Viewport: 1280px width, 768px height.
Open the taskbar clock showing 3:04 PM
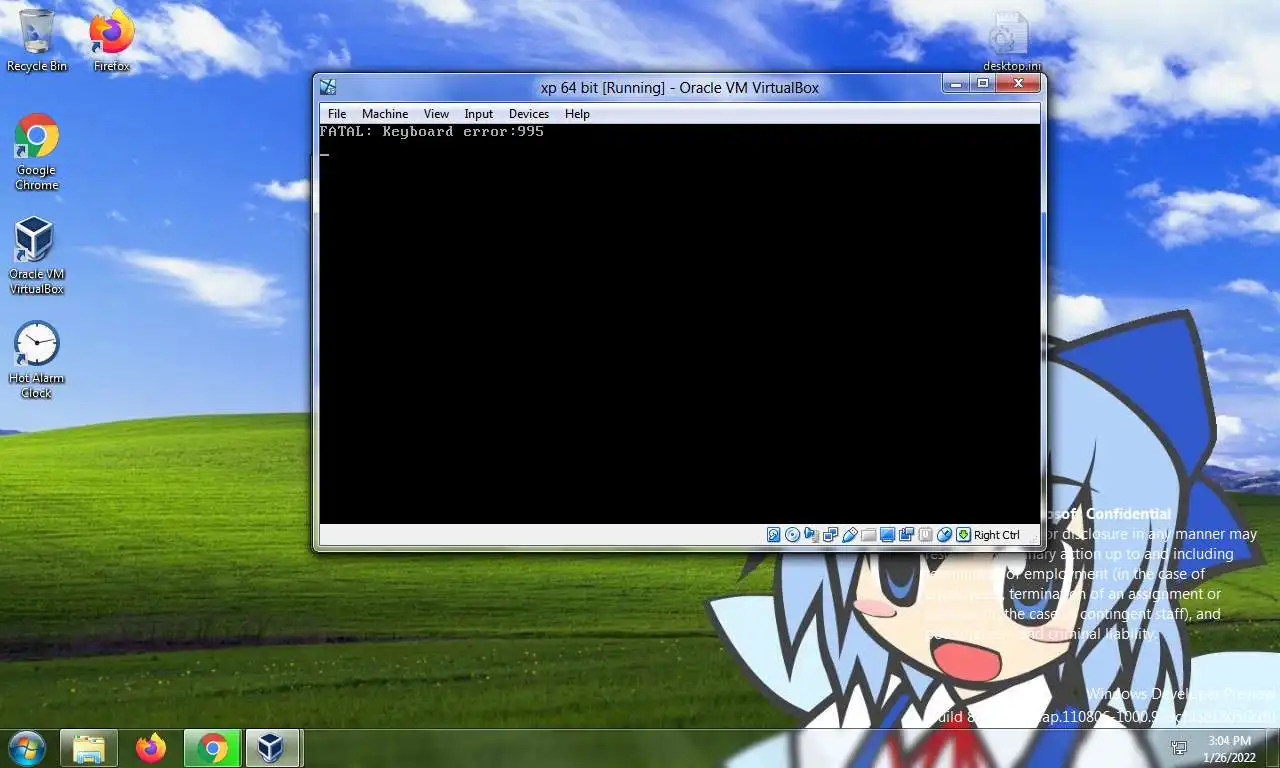tap(1228, 748)
